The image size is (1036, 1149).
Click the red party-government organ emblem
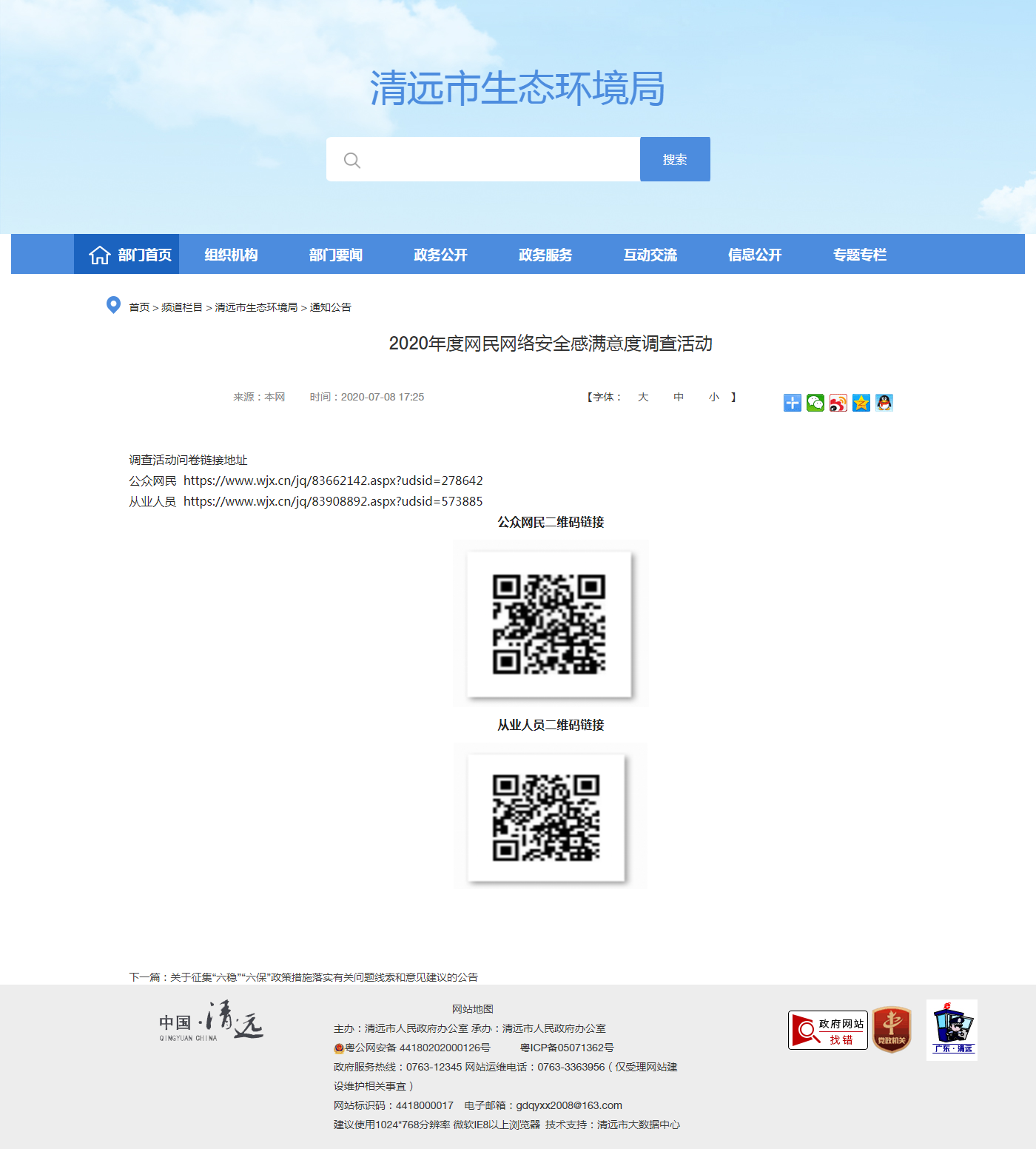click(x=892, y=1029)
